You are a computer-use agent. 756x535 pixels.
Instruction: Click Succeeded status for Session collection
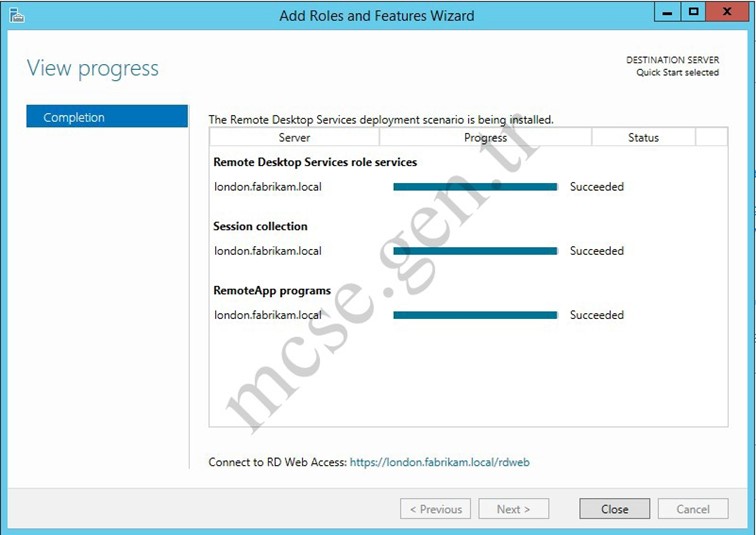tap(597, 251)
